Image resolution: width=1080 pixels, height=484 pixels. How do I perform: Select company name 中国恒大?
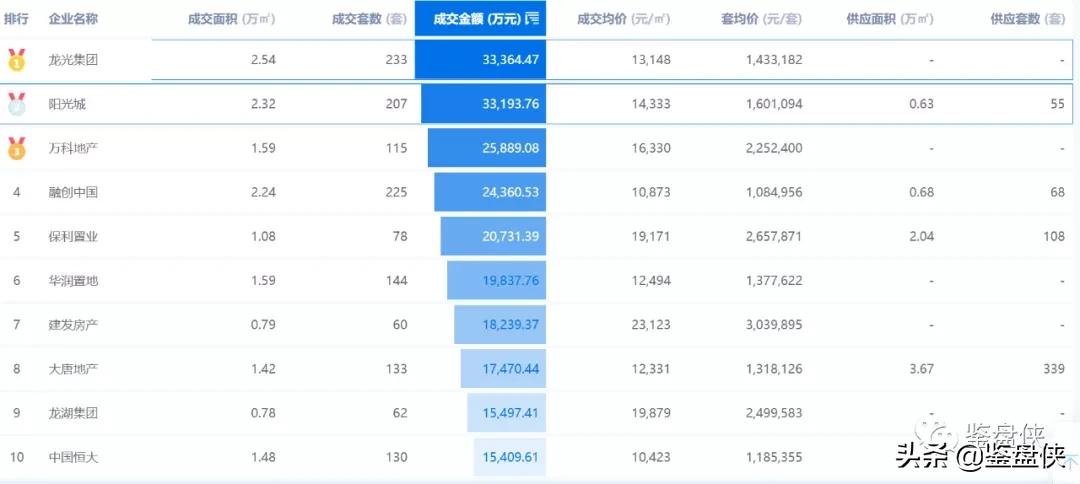[73, 457]
